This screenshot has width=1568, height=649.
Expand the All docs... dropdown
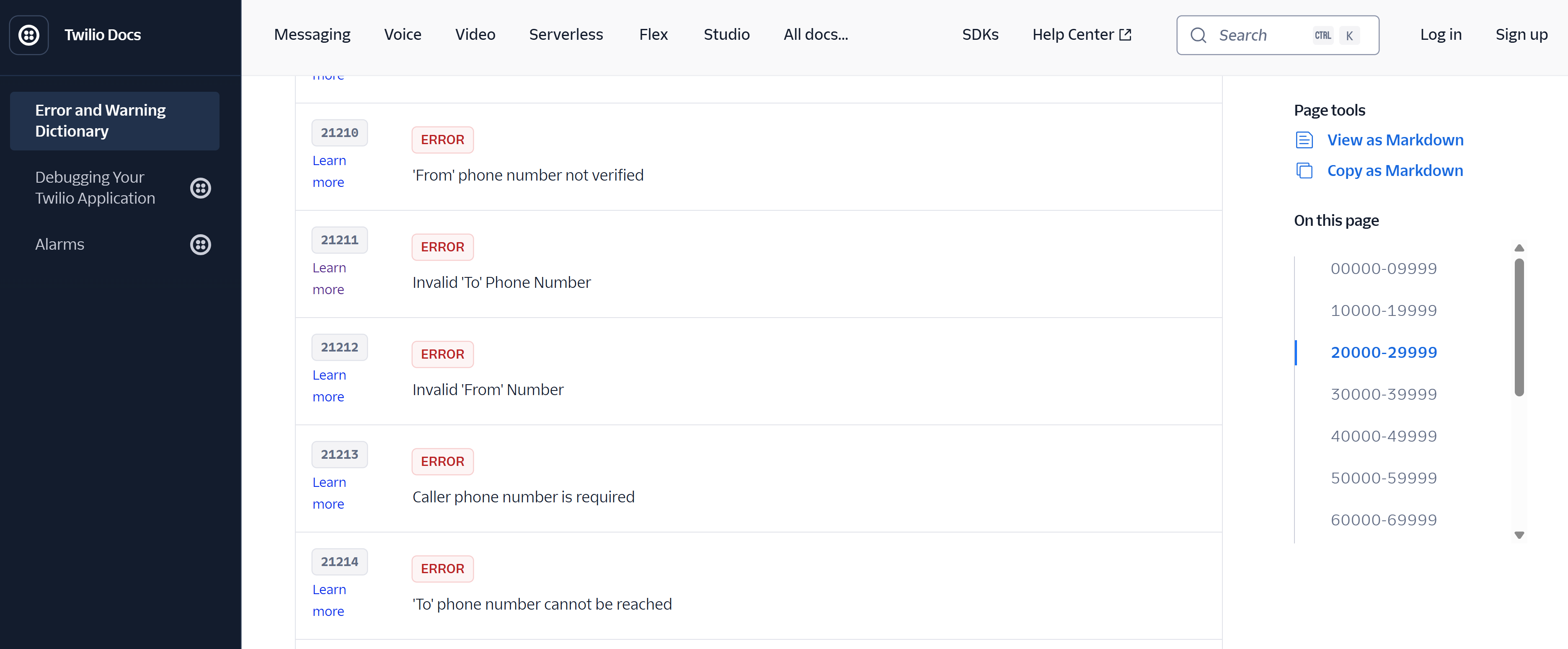click(x=815, y=35)
